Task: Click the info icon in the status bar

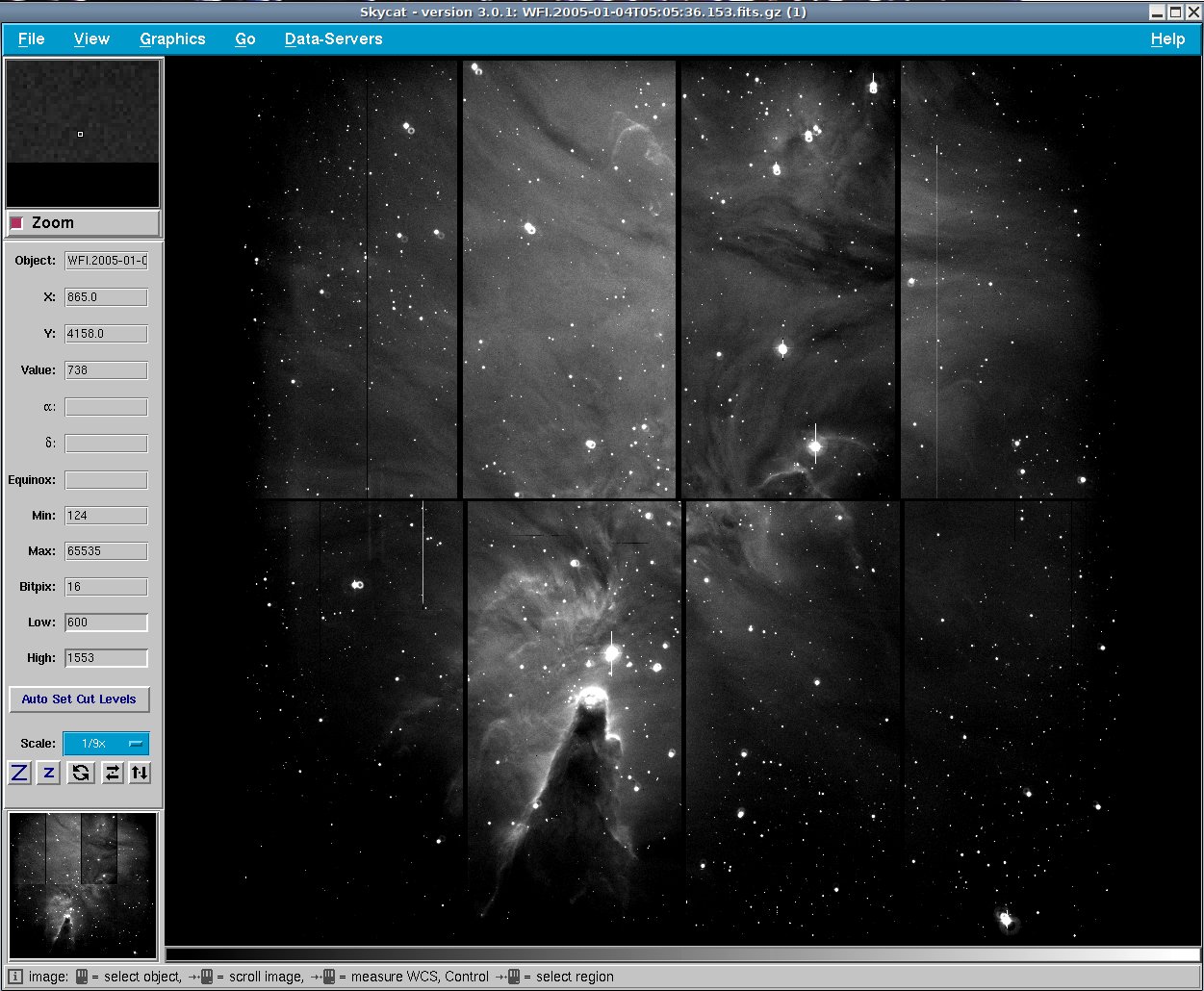Action: tap(15, 977)
